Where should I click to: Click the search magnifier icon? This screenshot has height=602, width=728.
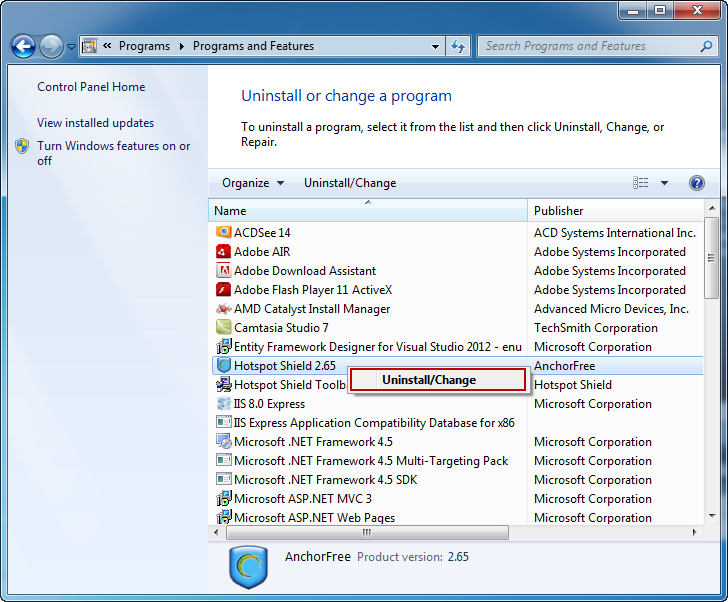706,46
